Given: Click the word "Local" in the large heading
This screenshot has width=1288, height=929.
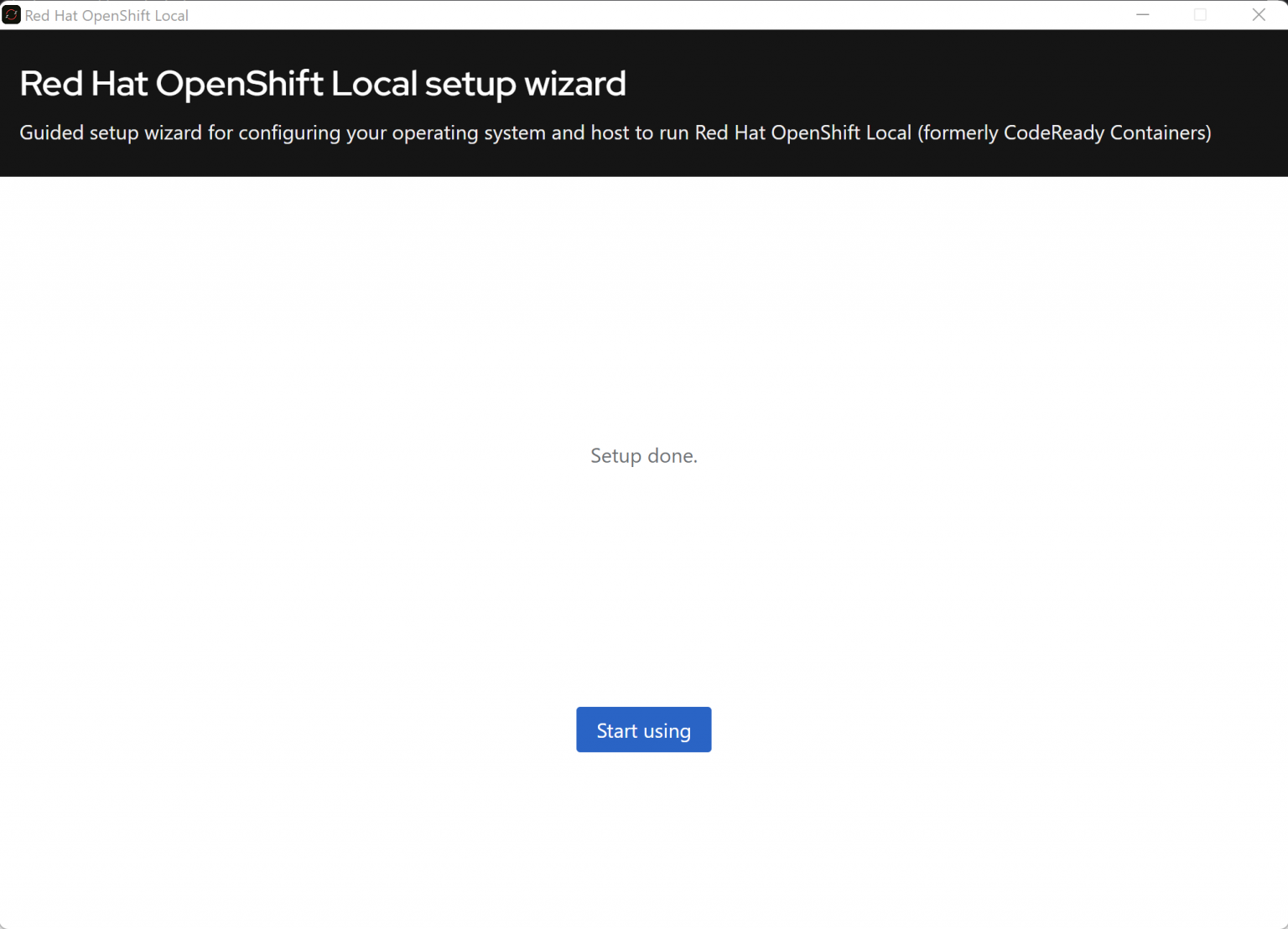Looking at the screenshot, I should (x=374, y=84).
